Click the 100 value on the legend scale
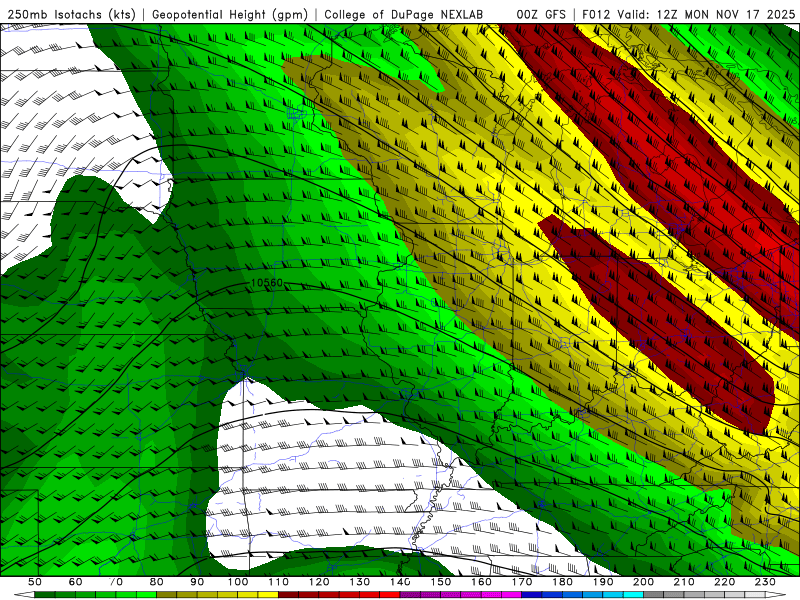The image size is (800, 600). click(238, 582)
